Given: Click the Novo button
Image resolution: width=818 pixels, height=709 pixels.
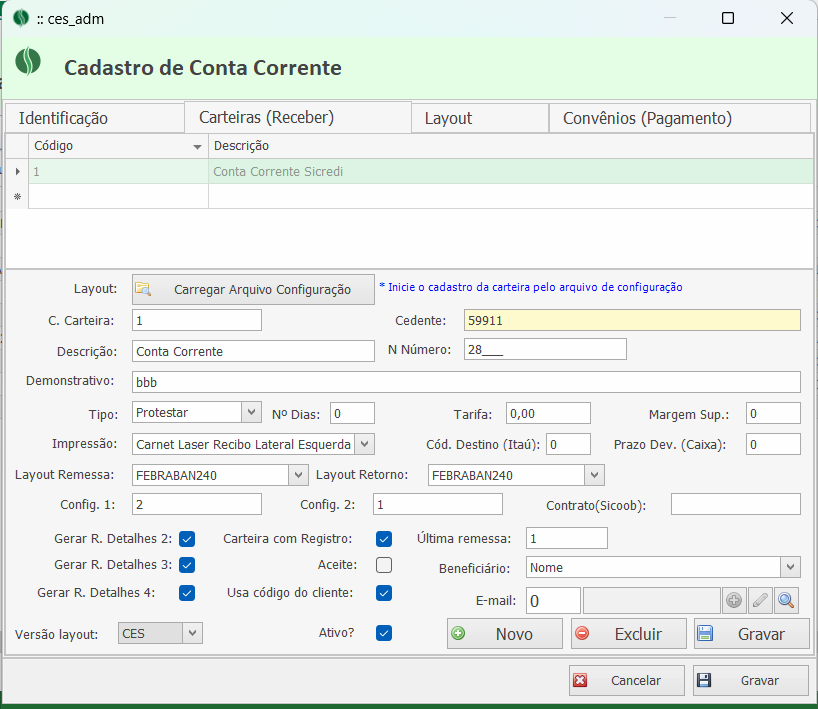Looking at the screenshot, I should [x=504, y=634].
